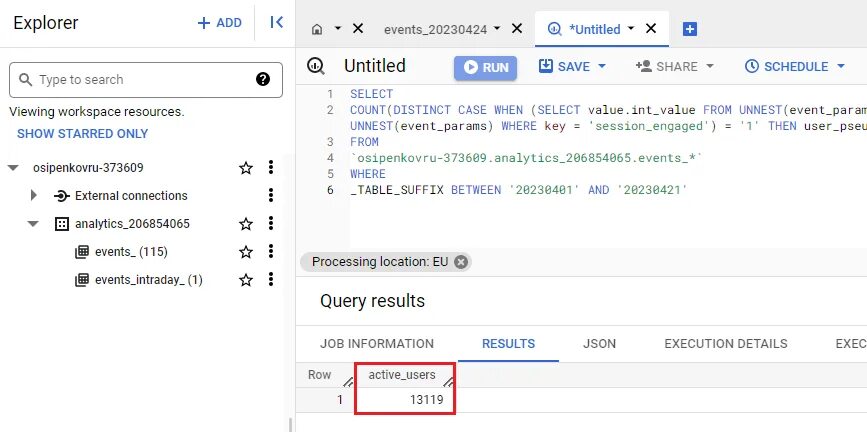
Task: Open the SAVE dropdown arrow
Action: 602,66
